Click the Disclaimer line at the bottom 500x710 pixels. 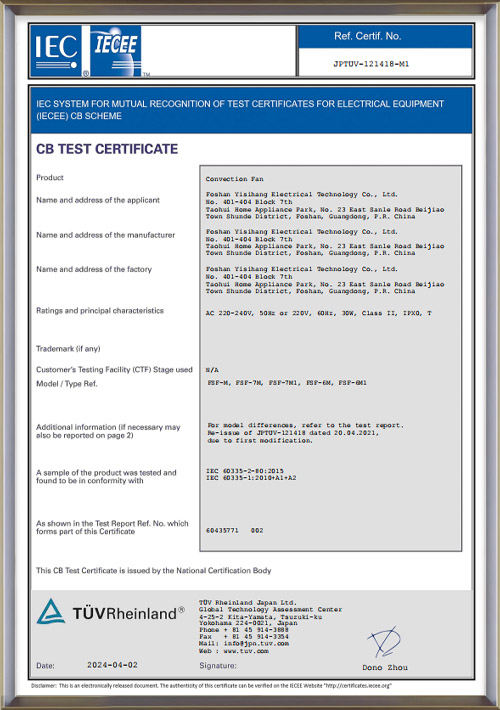[x=211, y=686]
